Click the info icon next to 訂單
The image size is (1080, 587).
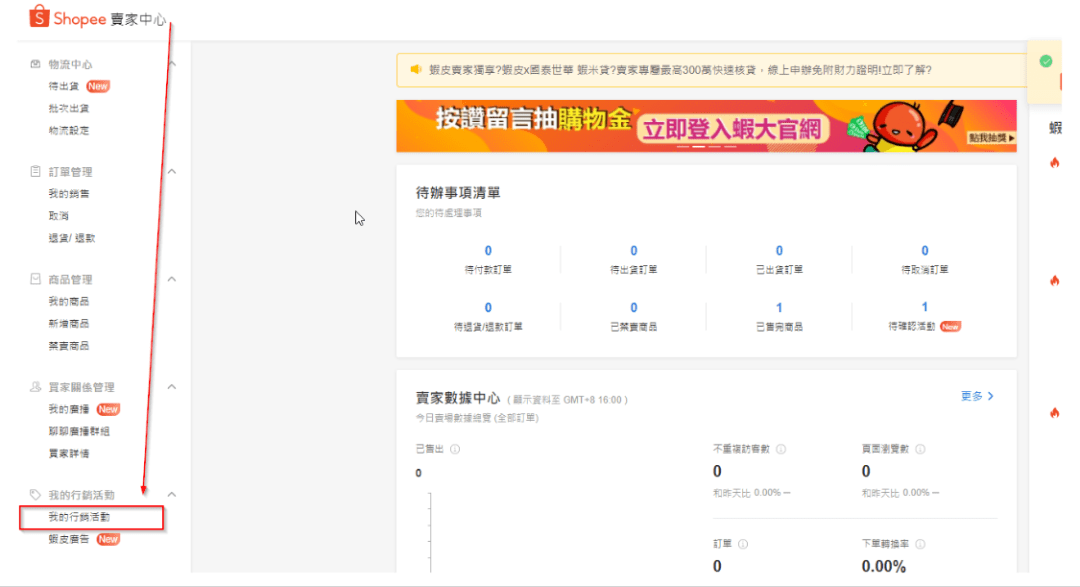click(743, 544)
